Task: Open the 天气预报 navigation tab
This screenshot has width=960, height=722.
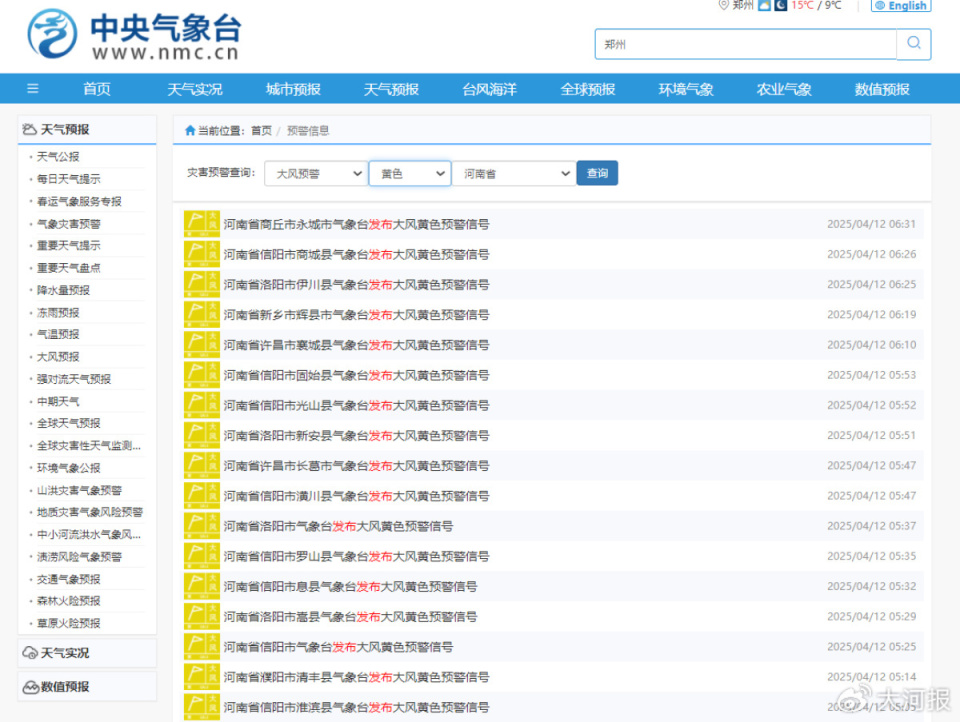Action: 391,89
